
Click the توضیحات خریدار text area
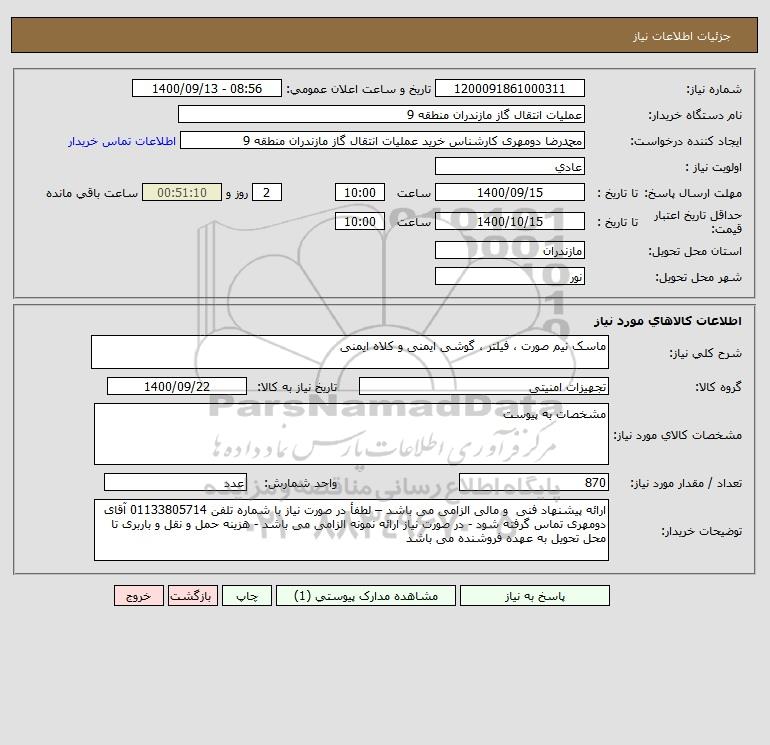click(x=351, y=530)
